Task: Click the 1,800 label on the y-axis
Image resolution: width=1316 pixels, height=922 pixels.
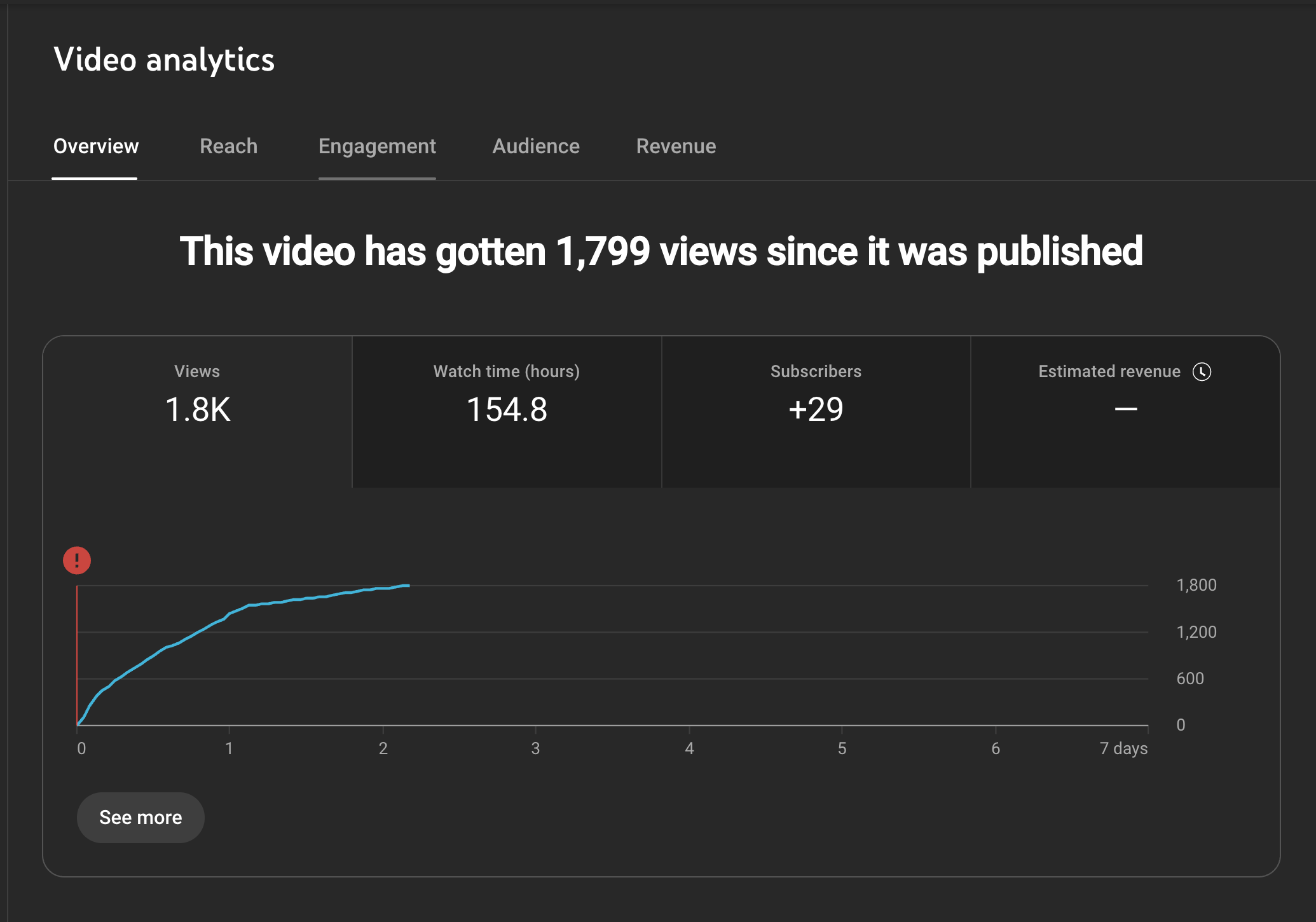Action: pyautogui.click(x=1196, y=585)
